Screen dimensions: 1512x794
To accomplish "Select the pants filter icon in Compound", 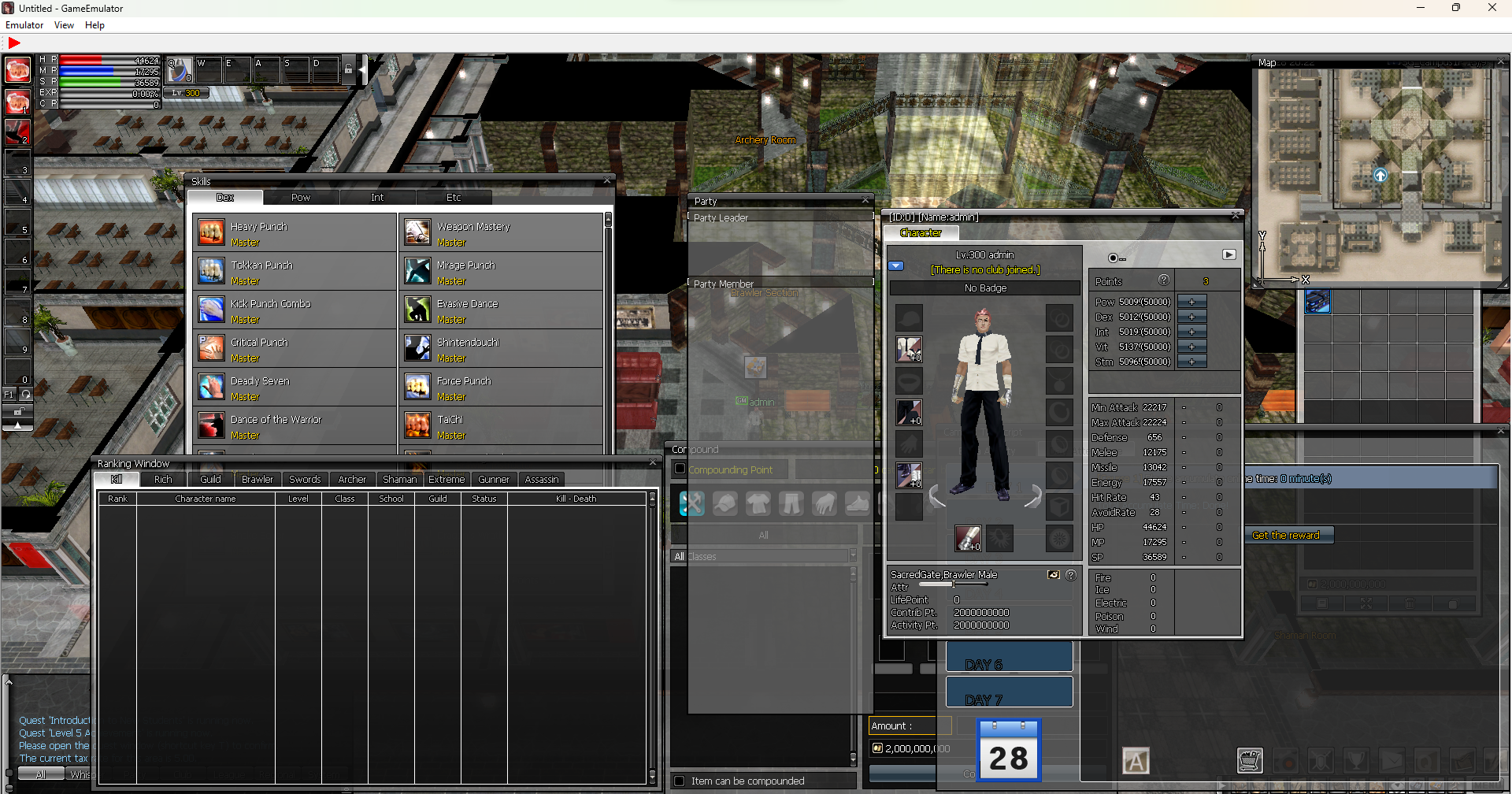I will [x=791, y=503].
